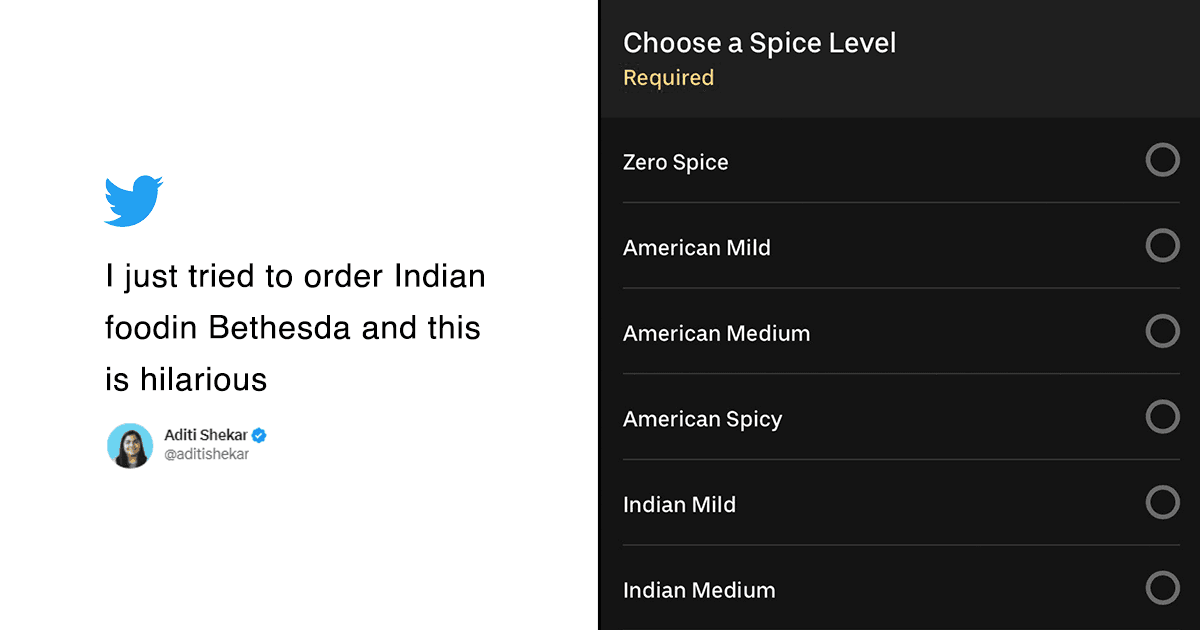Click the Choose a Spice Level header
Viewport: 1200px width, 630px height.
pyautogui.click(x=759, y=43)
